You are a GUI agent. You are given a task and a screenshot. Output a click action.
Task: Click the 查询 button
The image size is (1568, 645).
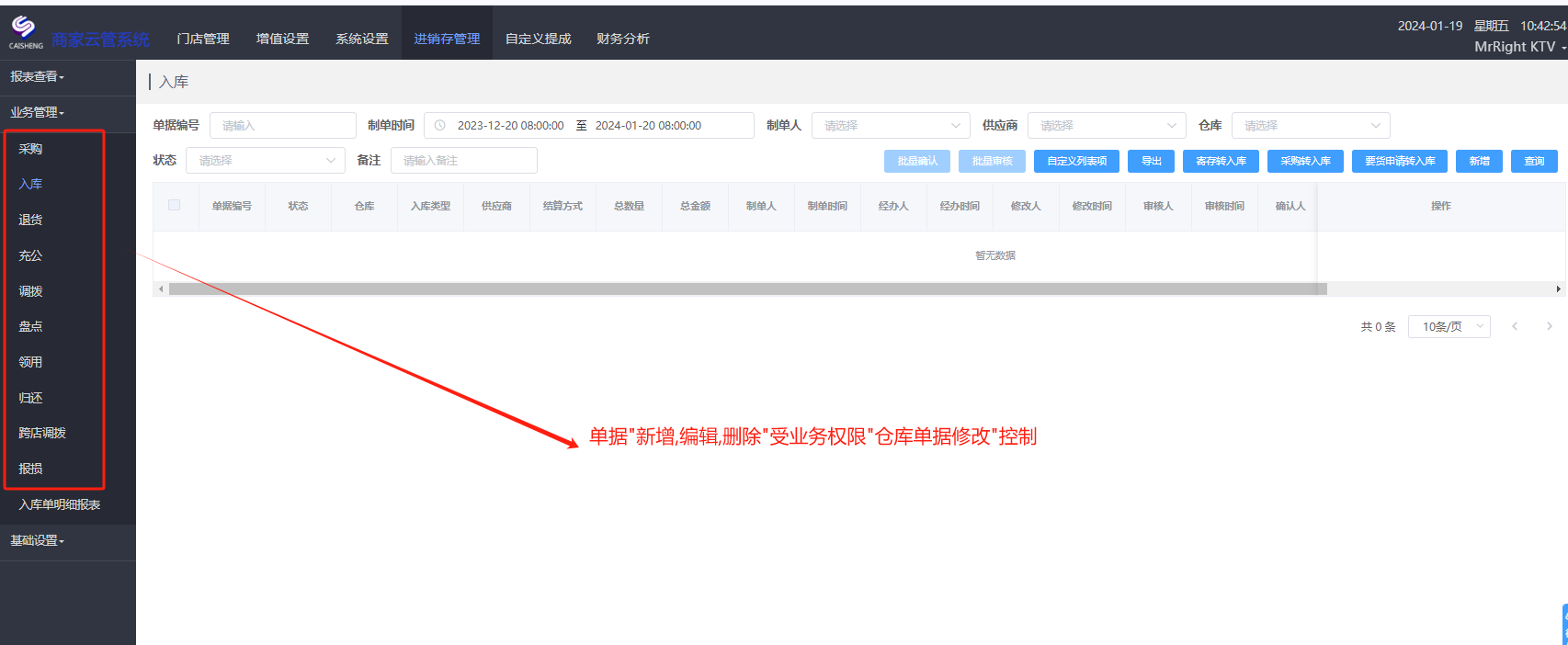tap(1534, 161)
